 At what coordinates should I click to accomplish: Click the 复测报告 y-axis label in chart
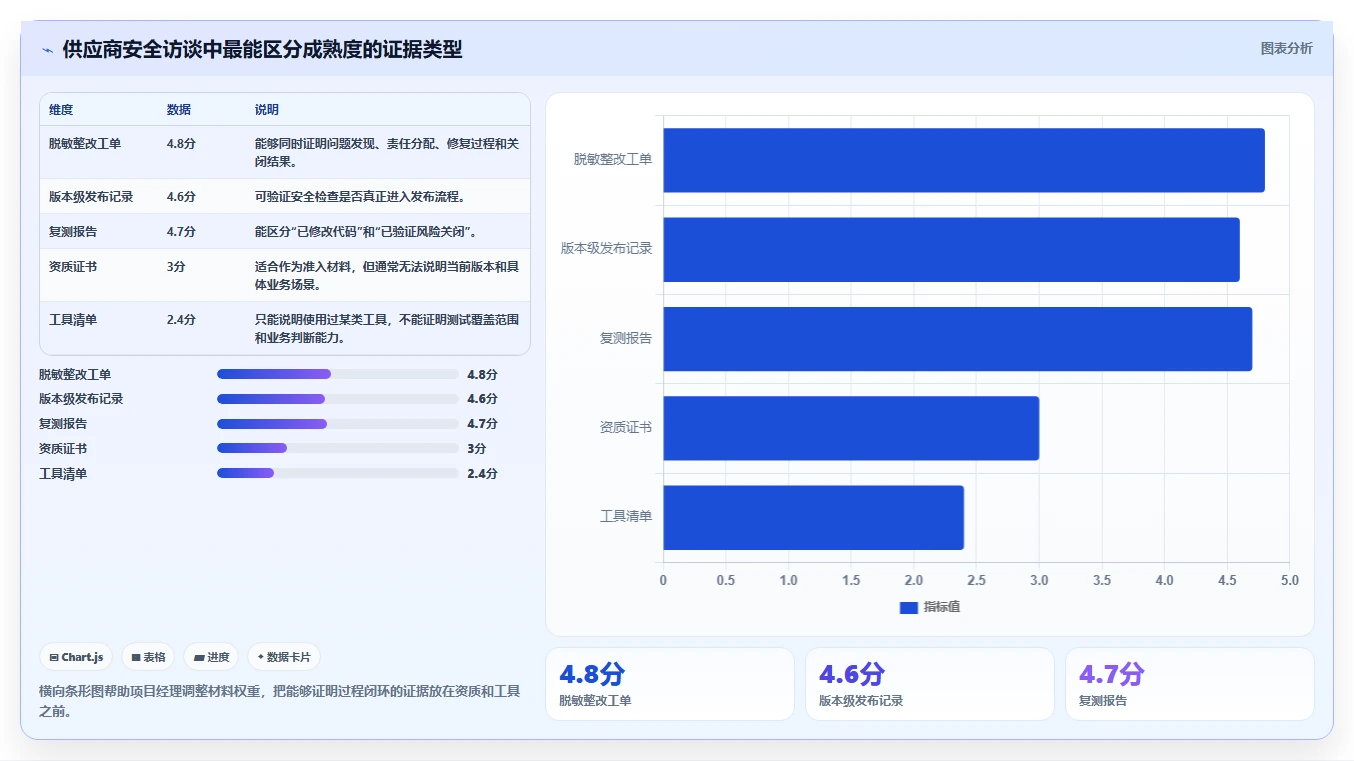(x=626, y=338)
